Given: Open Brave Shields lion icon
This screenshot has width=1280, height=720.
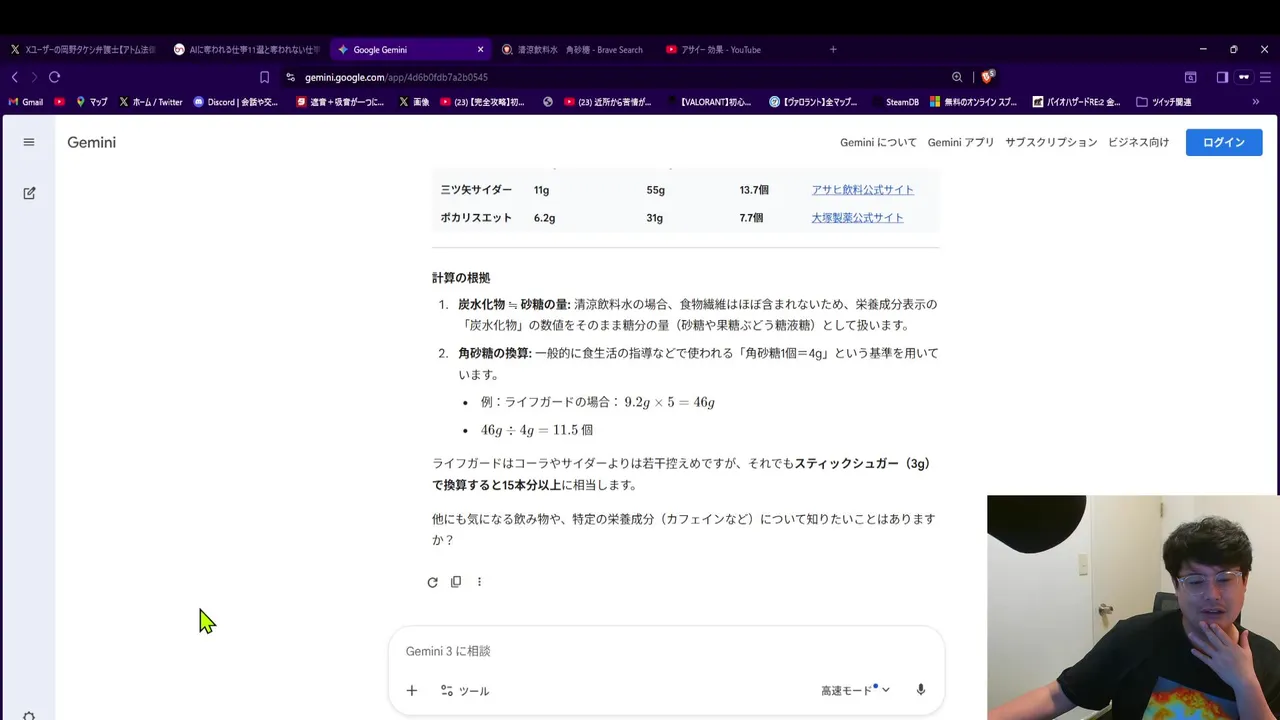Looking at the screenshot, I should 988,77.
